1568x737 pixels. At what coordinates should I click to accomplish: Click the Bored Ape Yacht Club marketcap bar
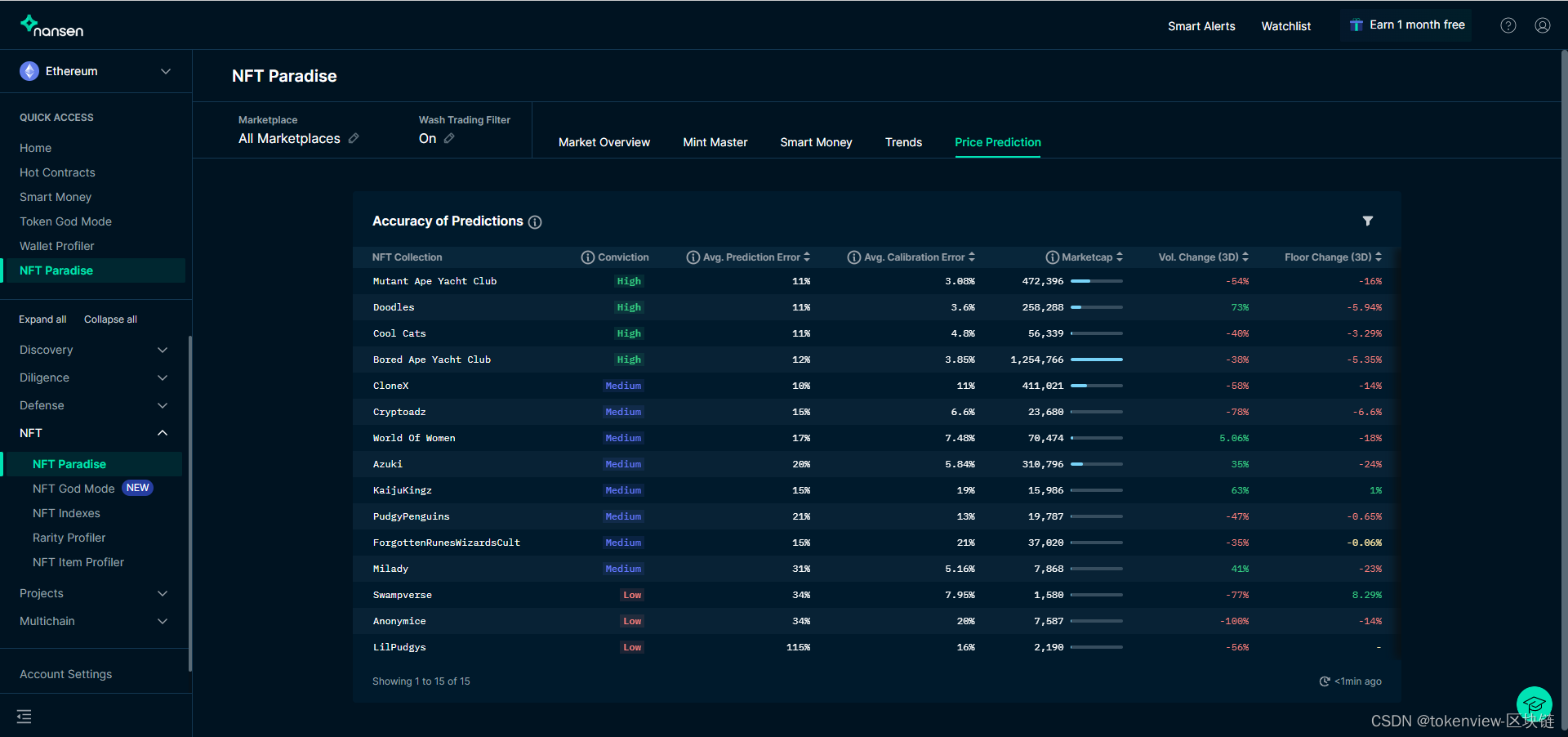[1097, 360]
